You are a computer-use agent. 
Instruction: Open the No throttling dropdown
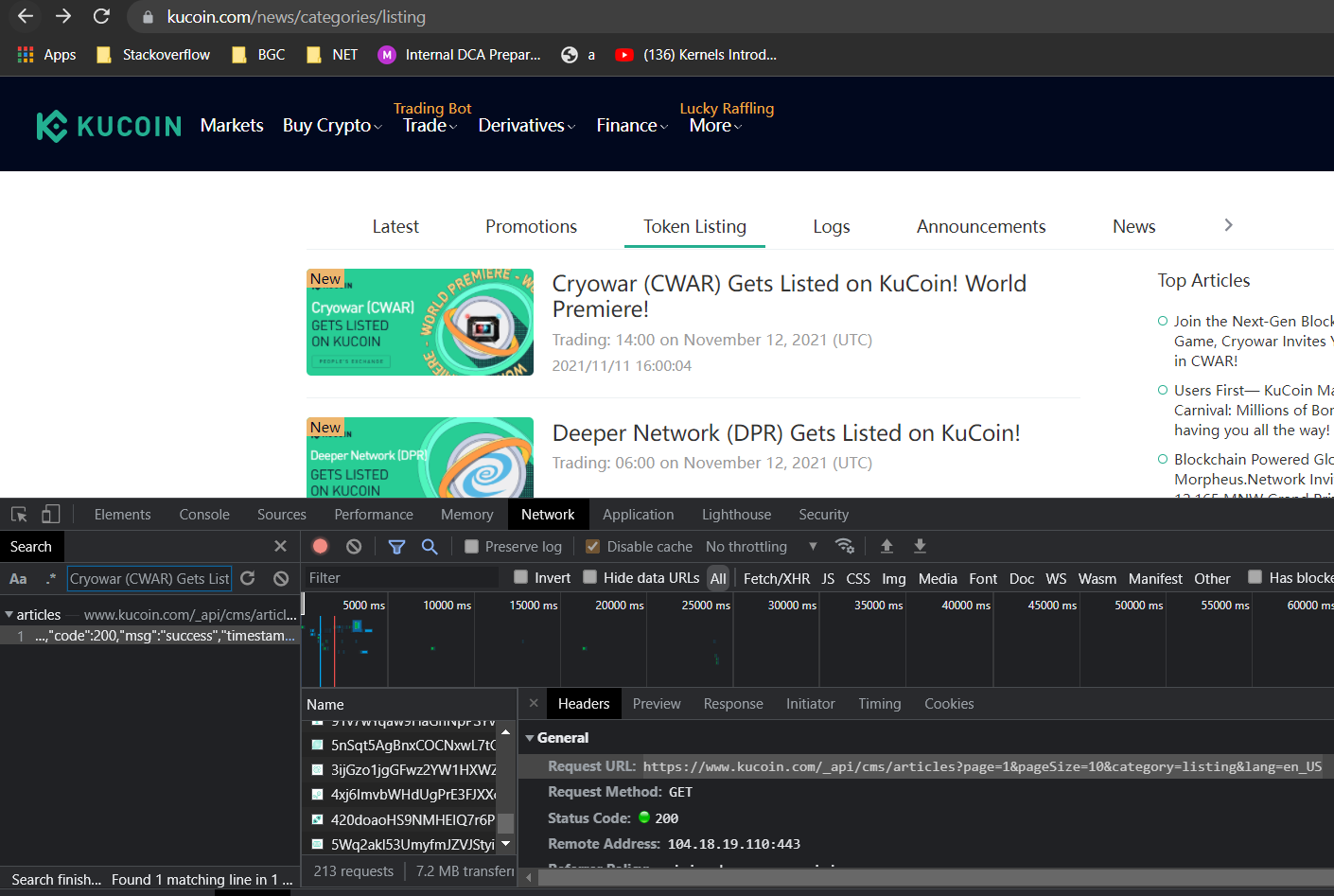[x=761, y=546]
